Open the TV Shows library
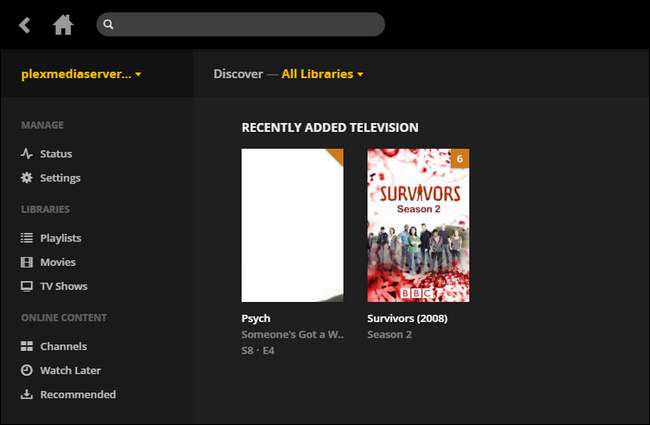The height and width of the screenshot is (425, 650). [64, 286]
